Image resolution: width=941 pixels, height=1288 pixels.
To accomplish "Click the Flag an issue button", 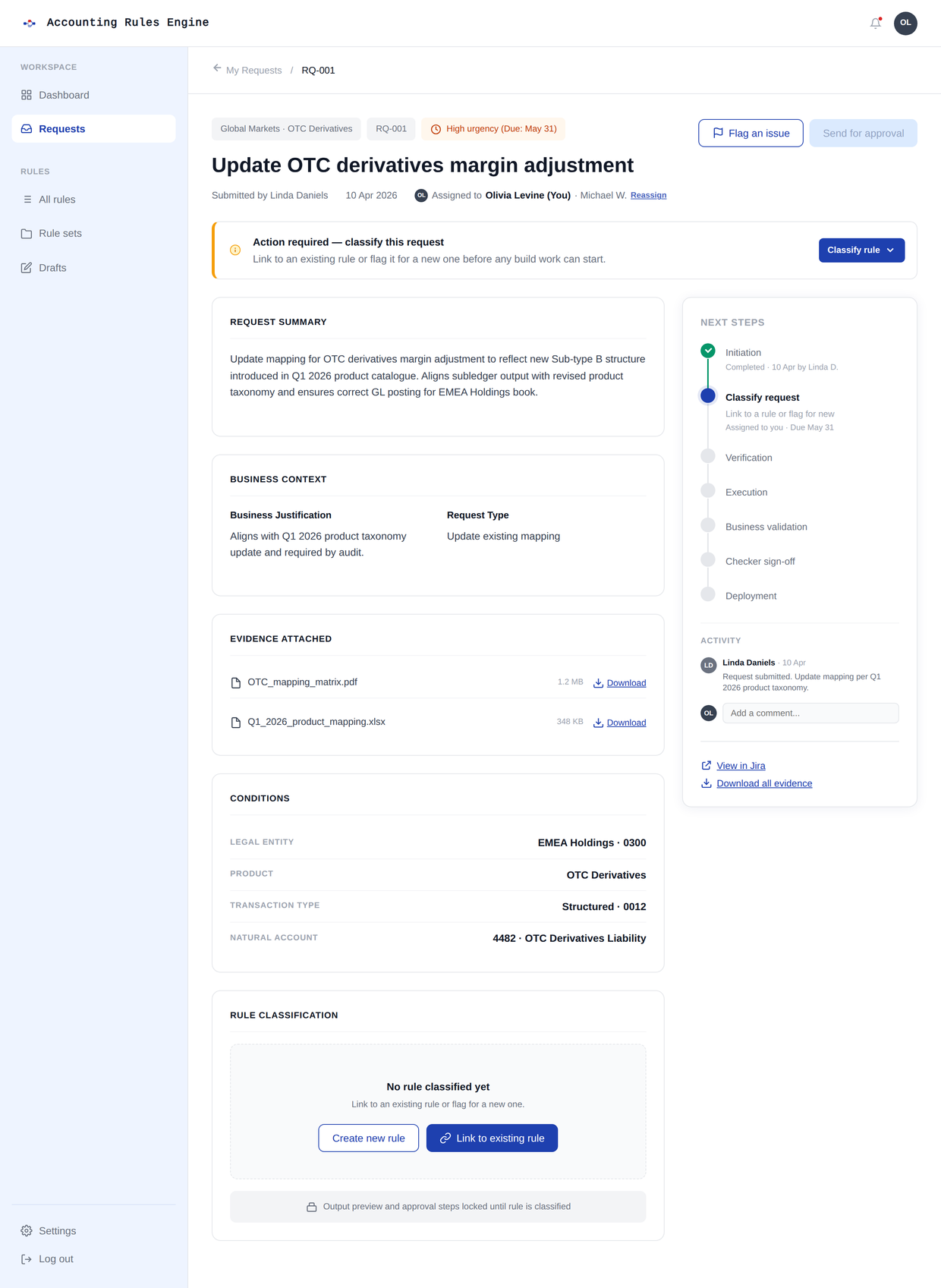I will pyautogui.click(x=751, y=133).
